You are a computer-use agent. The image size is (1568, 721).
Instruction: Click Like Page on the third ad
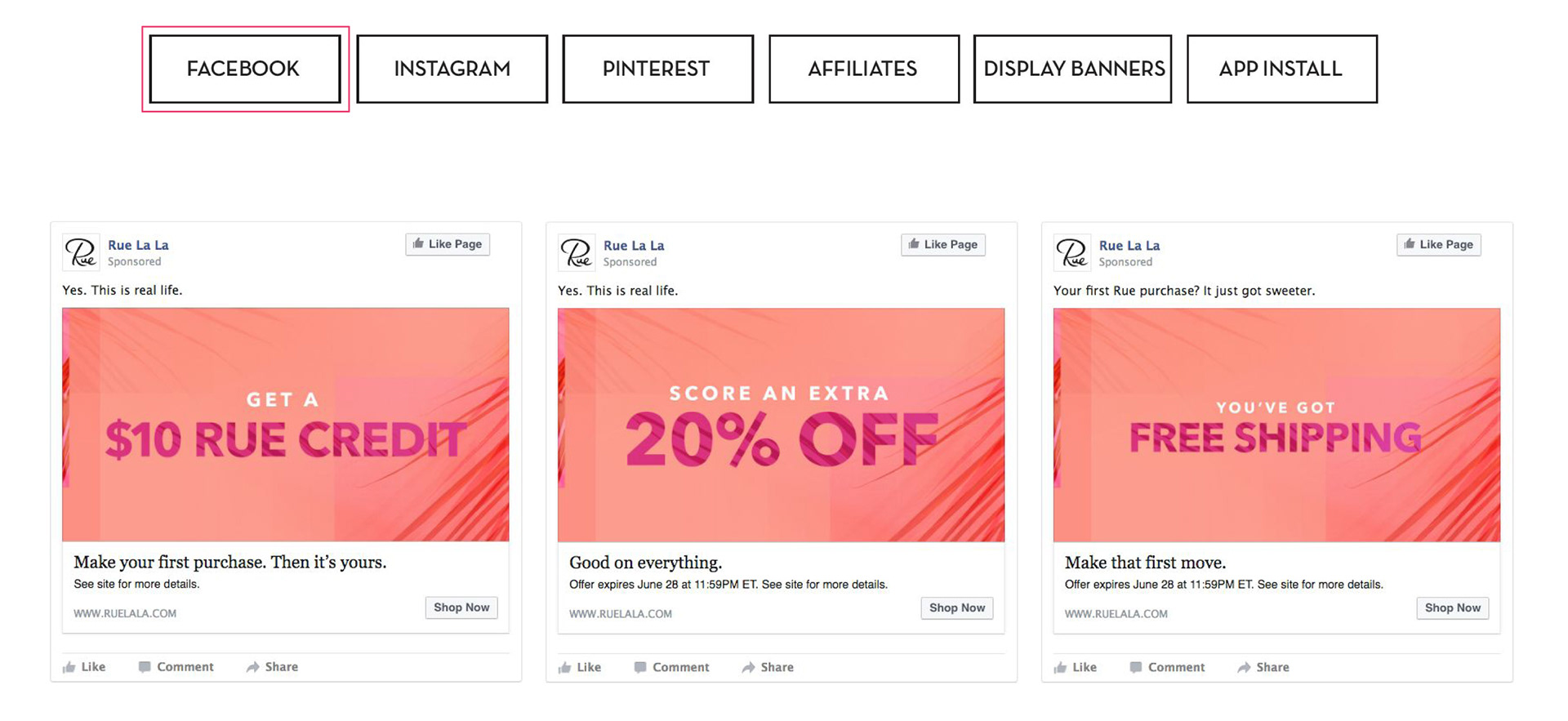point(1438,244)
